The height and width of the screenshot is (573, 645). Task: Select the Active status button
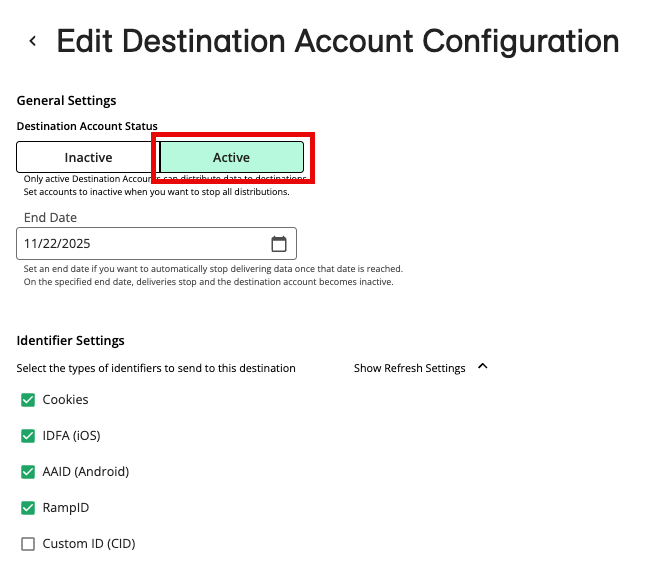pyautogui.click(x=231, y=157)
